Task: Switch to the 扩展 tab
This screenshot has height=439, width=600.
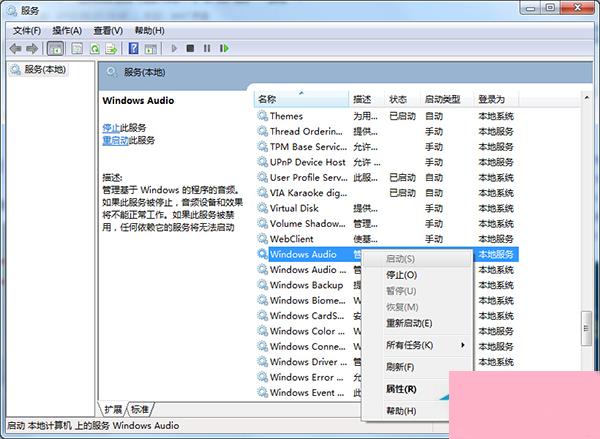Action: click(113, 410)
